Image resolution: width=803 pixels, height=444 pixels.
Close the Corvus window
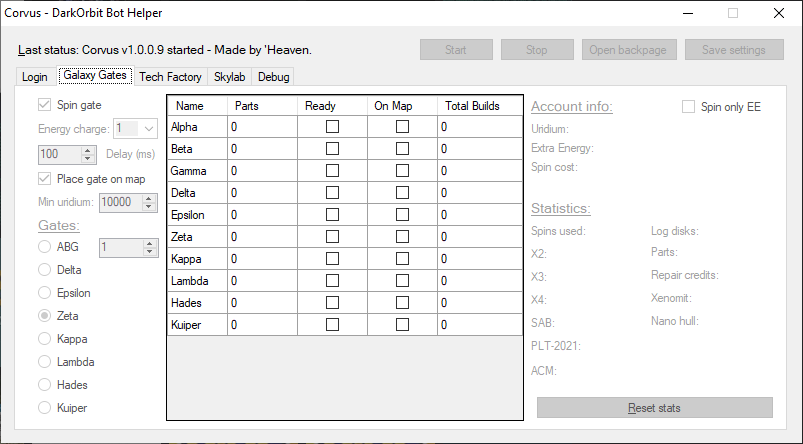point(779,13)
